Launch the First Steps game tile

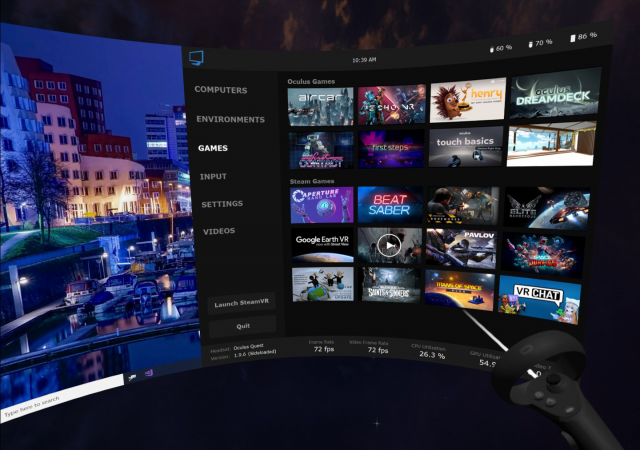(391, 149)
